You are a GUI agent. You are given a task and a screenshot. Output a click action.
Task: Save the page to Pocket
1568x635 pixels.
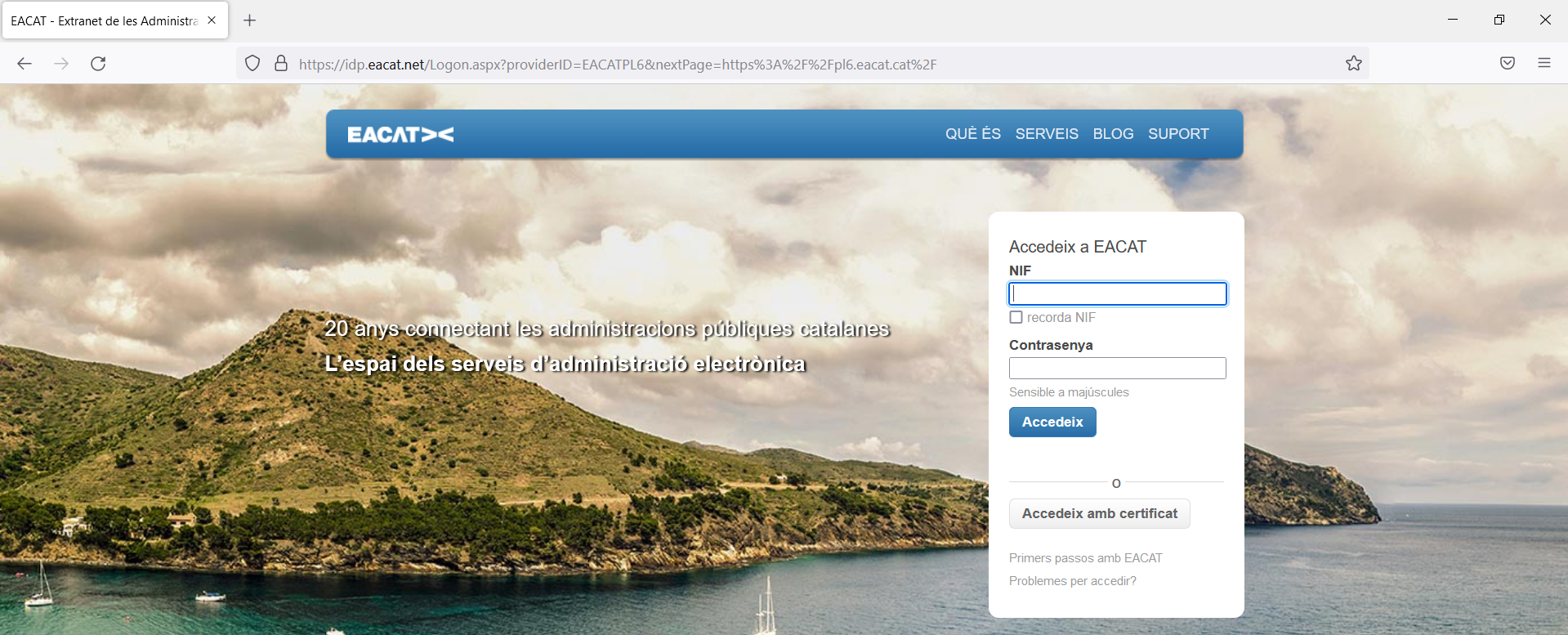[1508, 64]
